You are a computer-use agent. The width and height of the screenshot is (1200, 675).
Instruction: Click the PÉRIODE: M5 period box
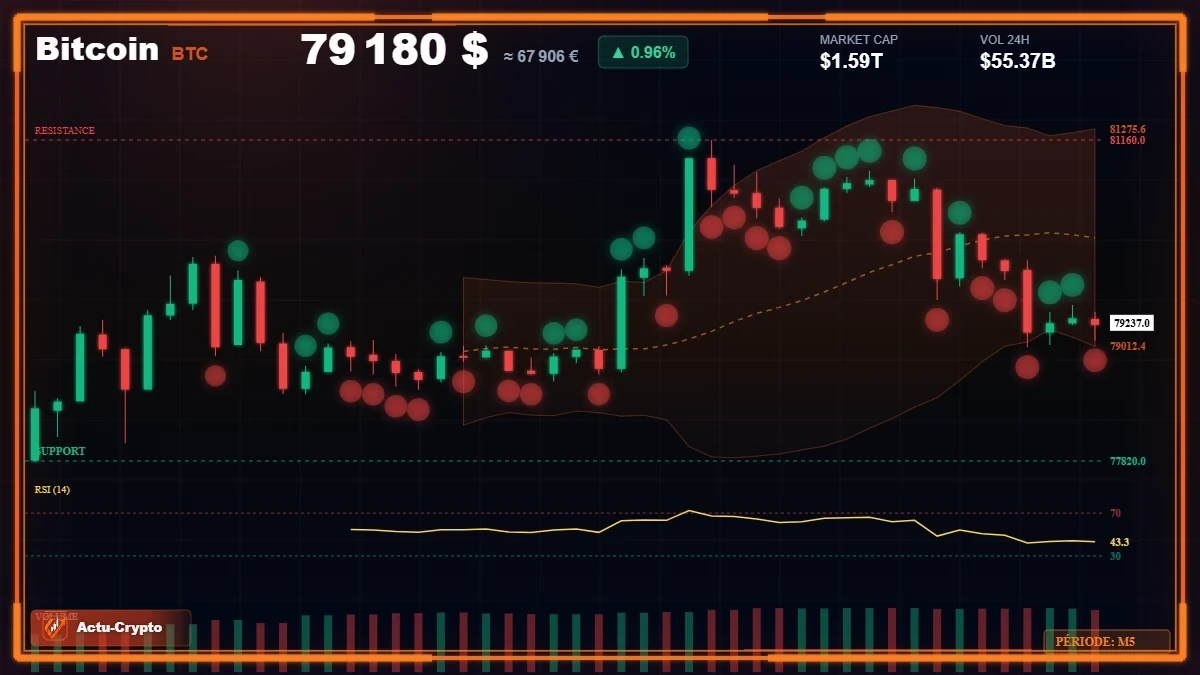[1107, 641]
